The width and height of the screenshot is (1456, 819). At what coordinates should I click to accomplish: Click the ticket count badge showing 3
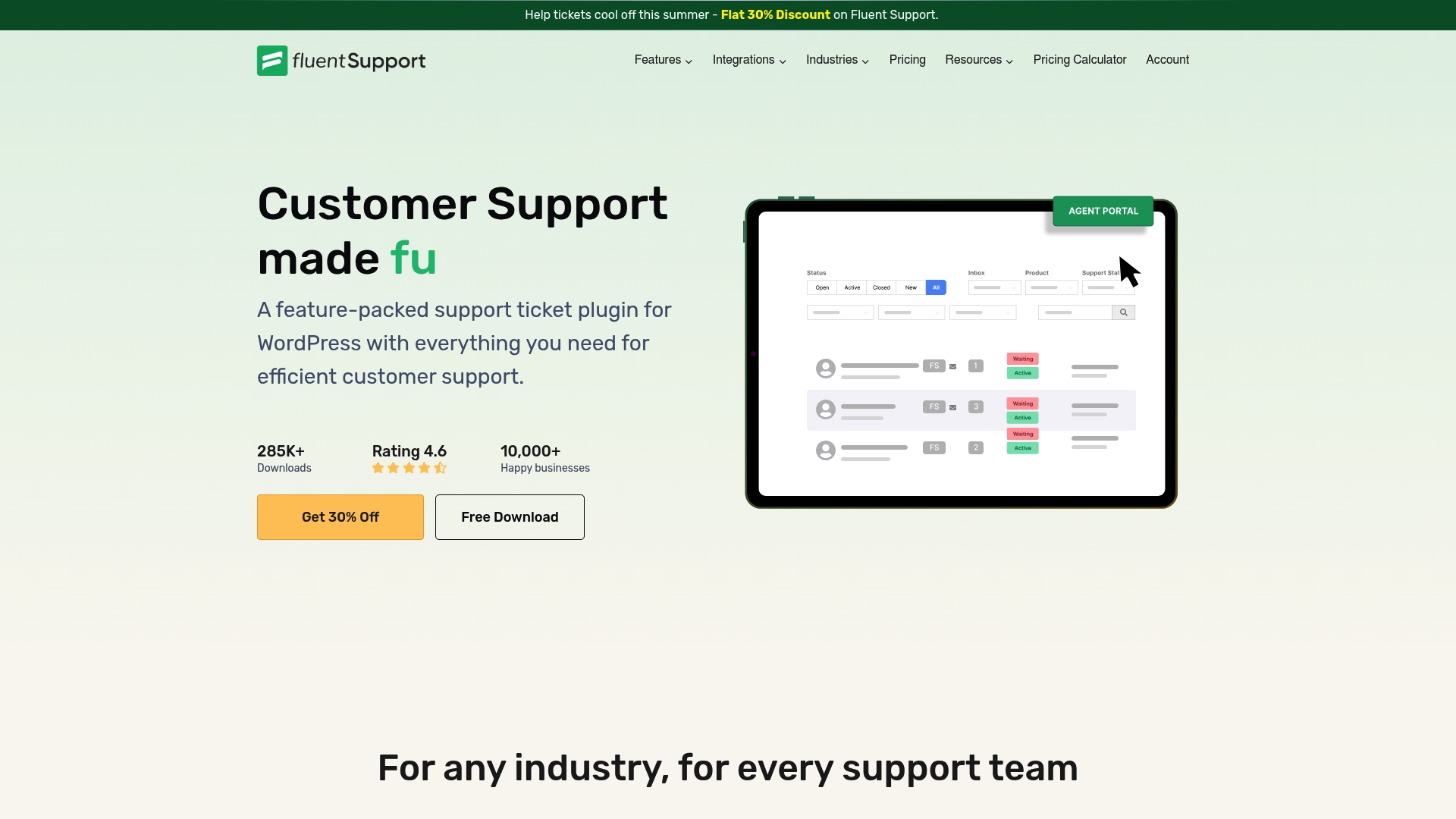point(976,406)
